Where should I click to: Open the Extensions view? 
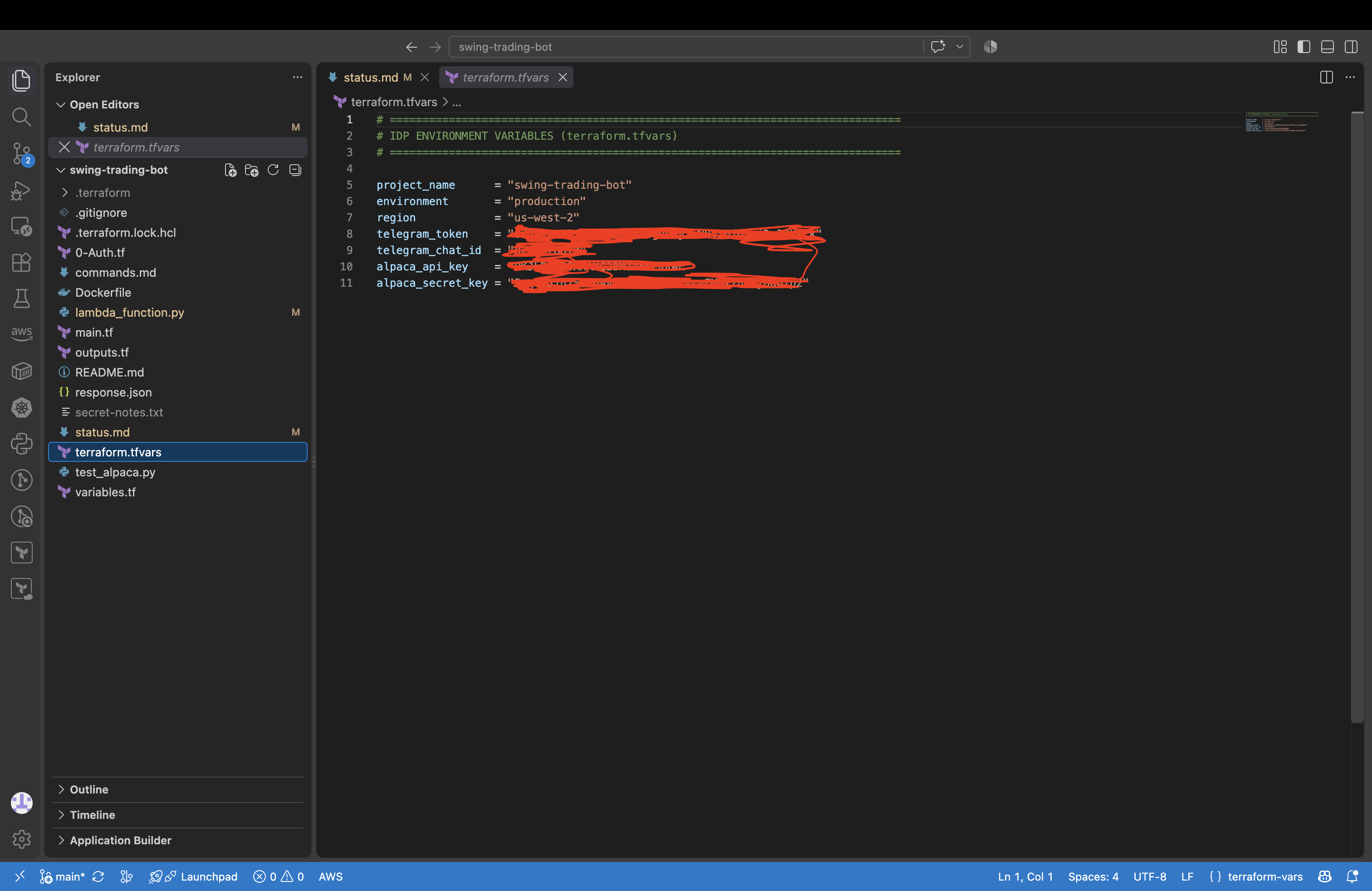click(x=21, y=263)
